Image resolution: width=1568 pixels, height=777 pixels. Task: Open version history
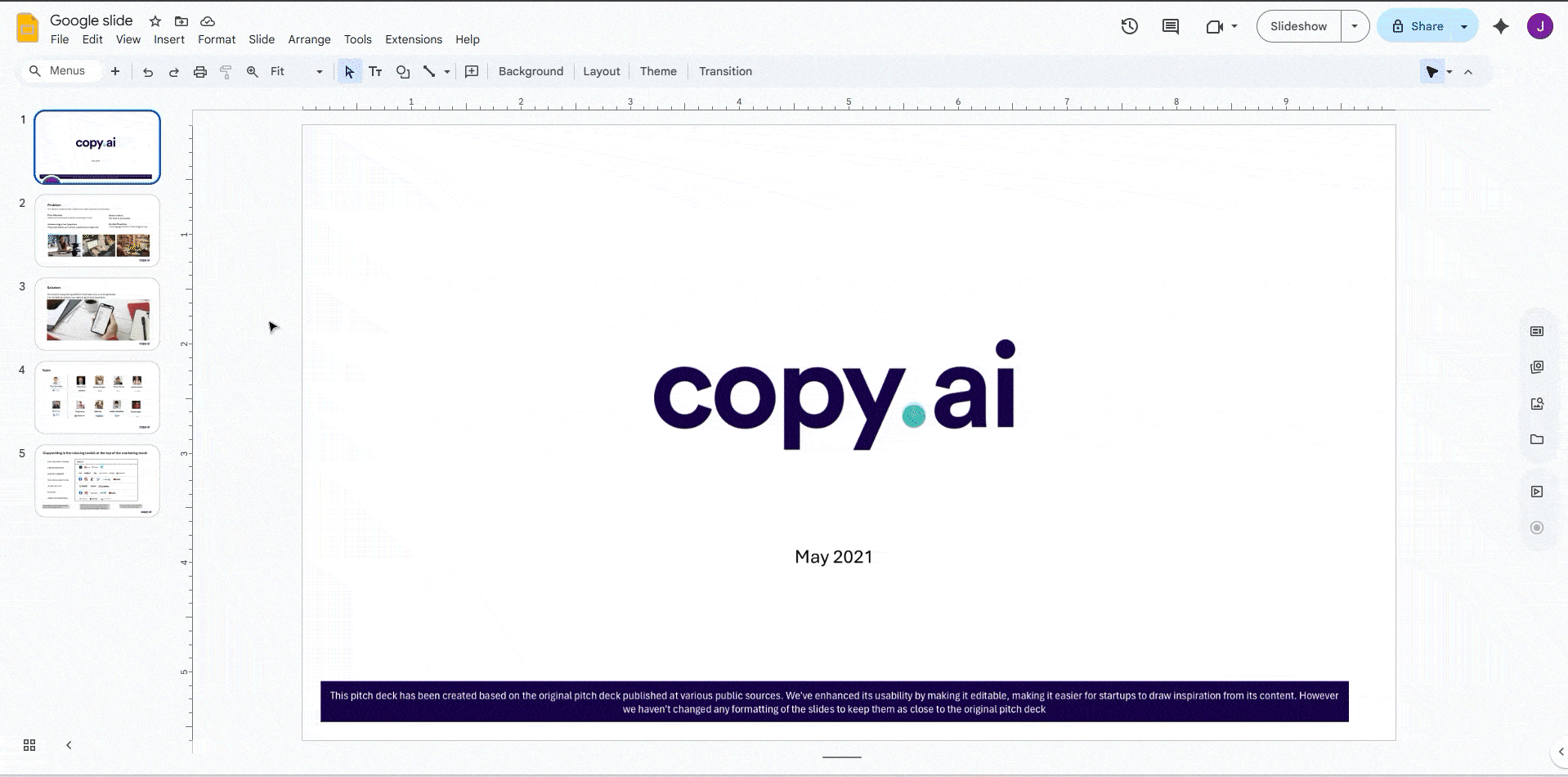1129,25
